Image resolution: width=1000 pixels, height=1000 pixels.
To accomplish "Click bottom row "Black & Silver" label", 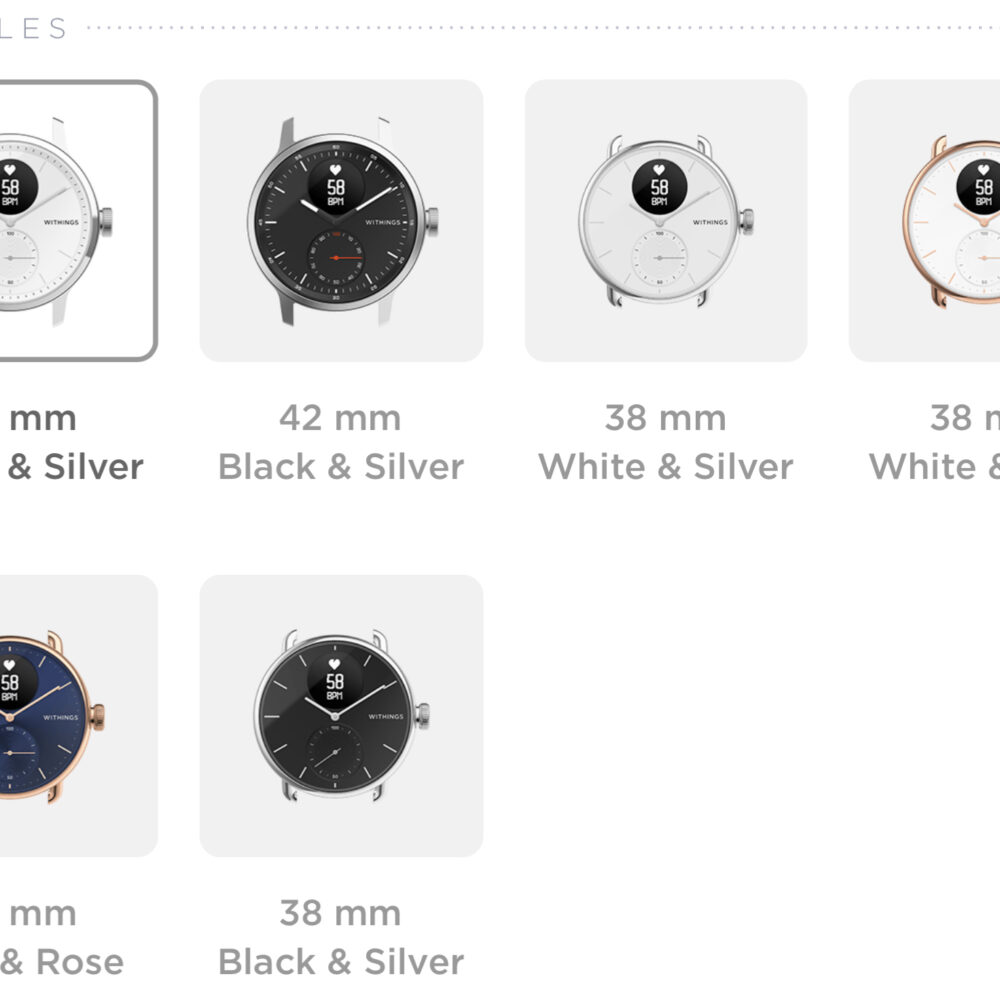I will pyautogui.click(x=341, y=962).
